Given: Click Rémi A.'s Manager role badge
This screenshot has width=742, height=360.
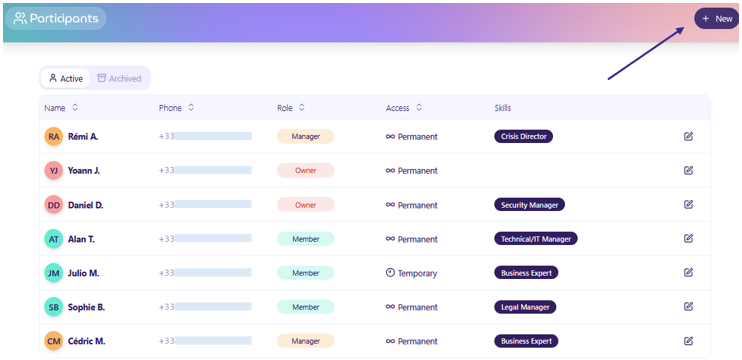Looking at the screenshot, I should (306, 137).
